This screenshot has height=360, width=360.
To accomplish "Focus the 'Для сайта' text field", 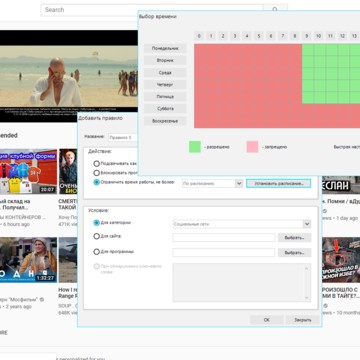I will 224,237.
